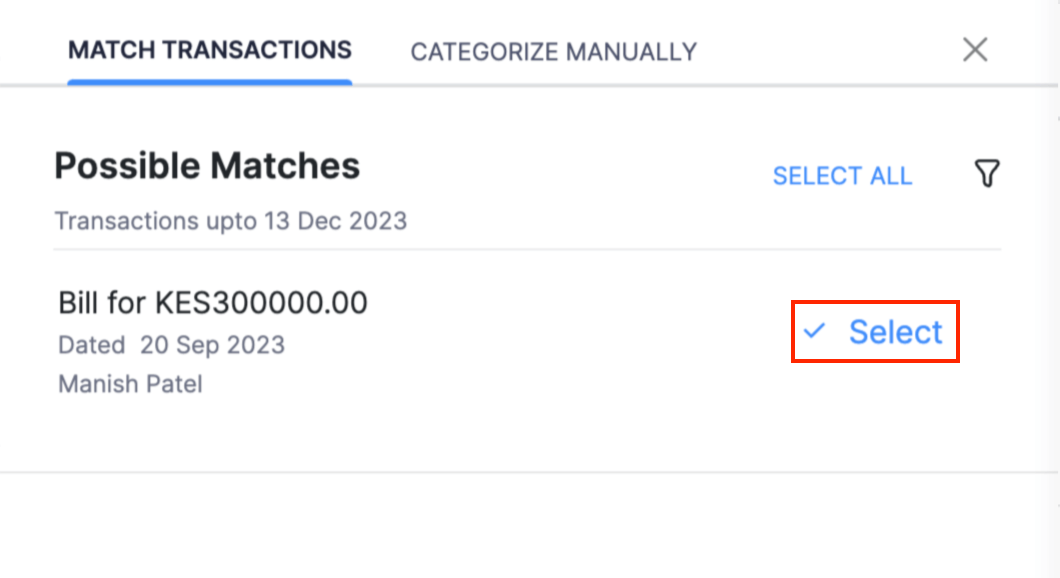
Task: Toggle selection of the 20 Sep 2023 bill
Action: point(875,331)
